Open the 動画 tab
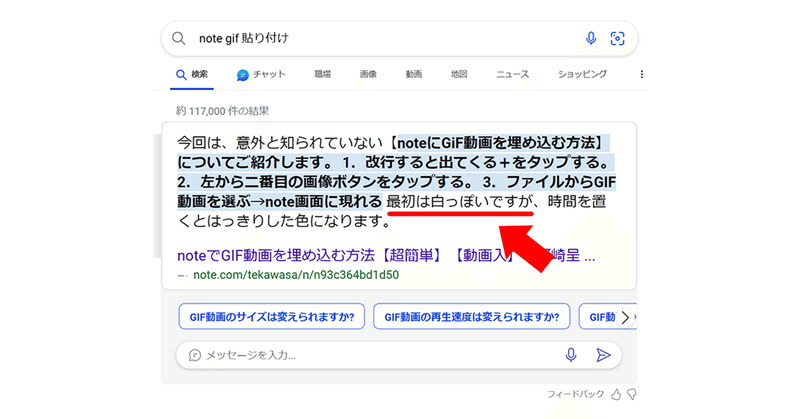The width and height of the screenshot is (800, 419). pos(413,75)
